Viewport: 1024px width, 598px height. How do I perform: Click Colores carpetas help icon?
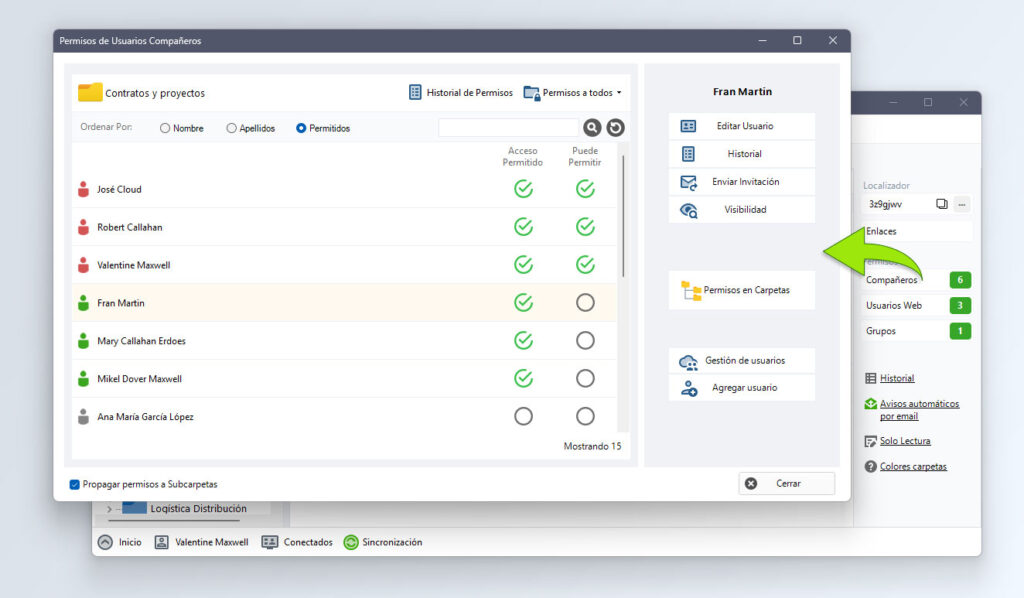[871, 467]
